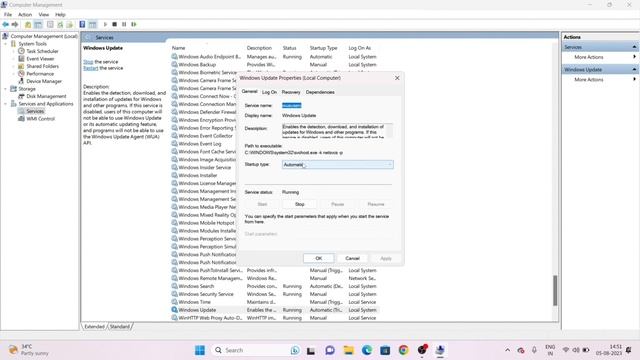Open the Startup type dropdown
640x360 pixels.
click(338, 164)
